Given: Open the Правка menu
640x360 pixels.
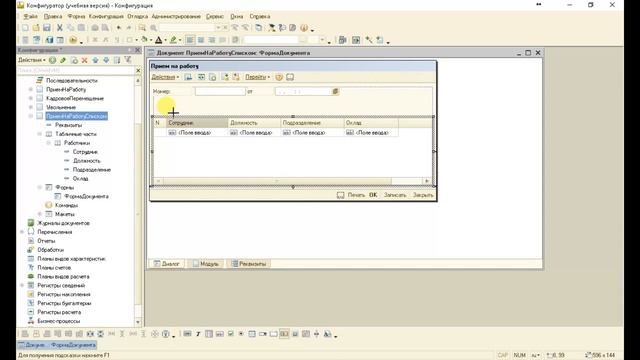Looking at the screenshot, I should click(x=53, y=17).
